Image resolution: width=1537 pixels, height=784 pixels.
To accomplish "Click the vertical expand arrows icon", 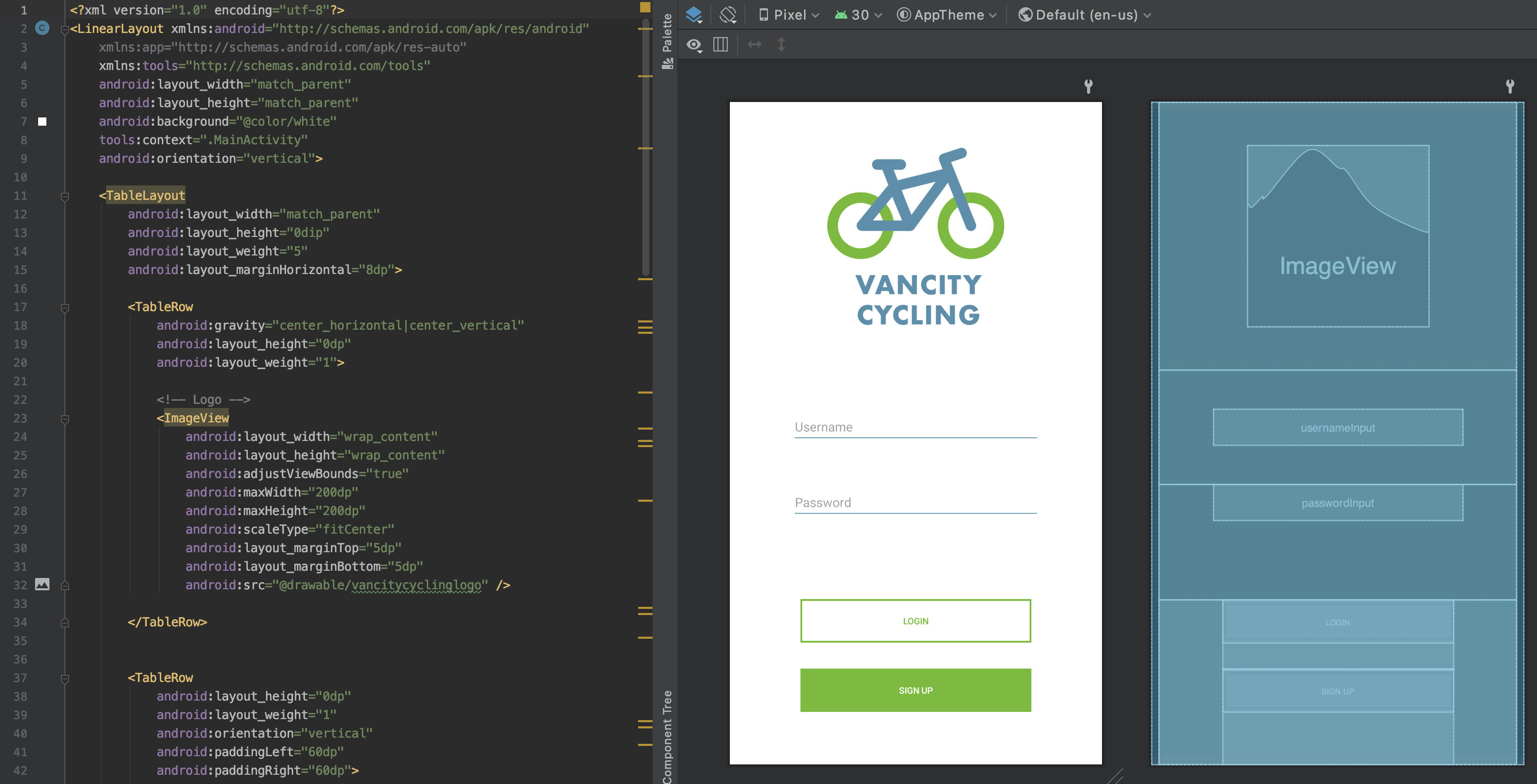I will [781, 45].
